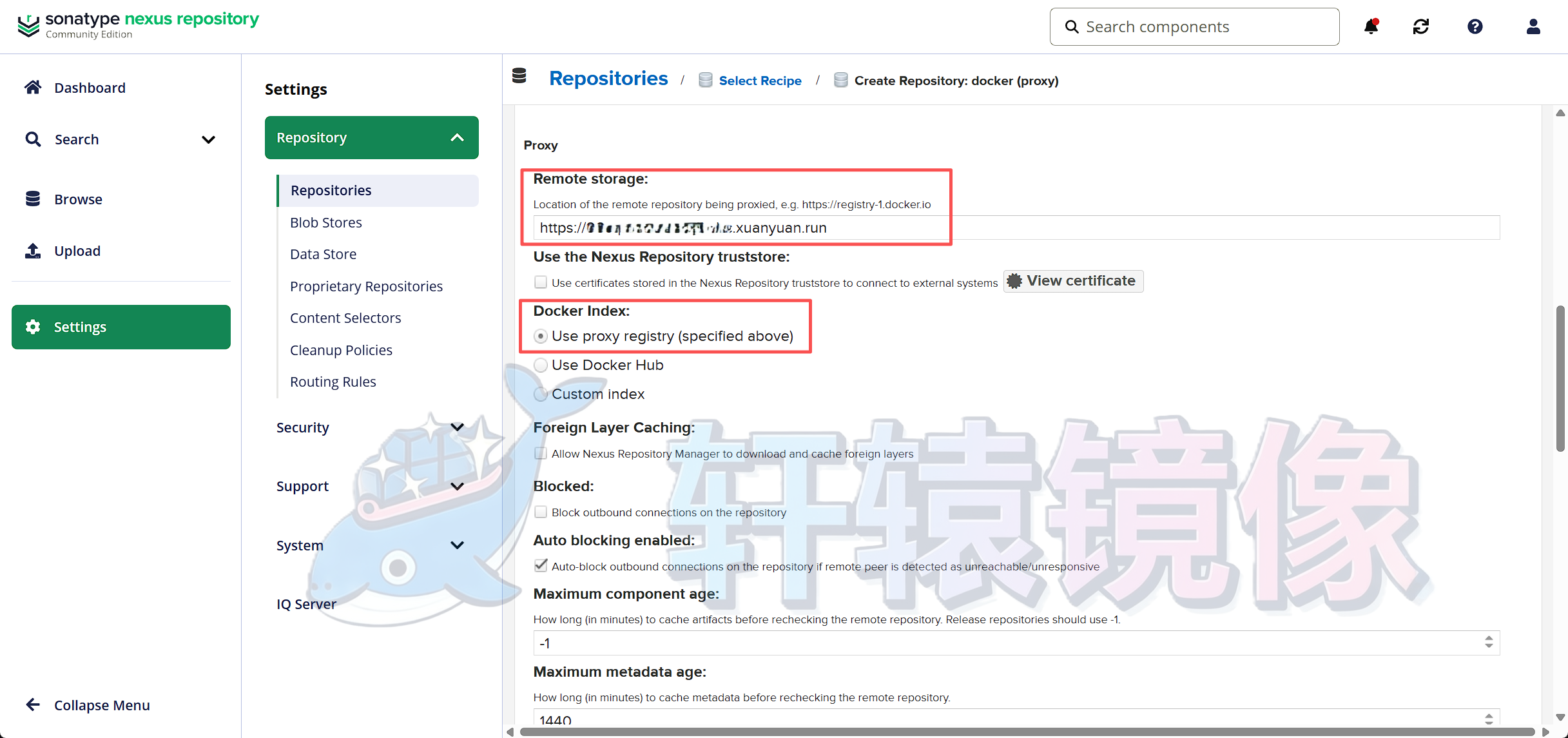This screenshot has width=1568, height=738.
Task: Open the user account icon
Action: 1533,26
